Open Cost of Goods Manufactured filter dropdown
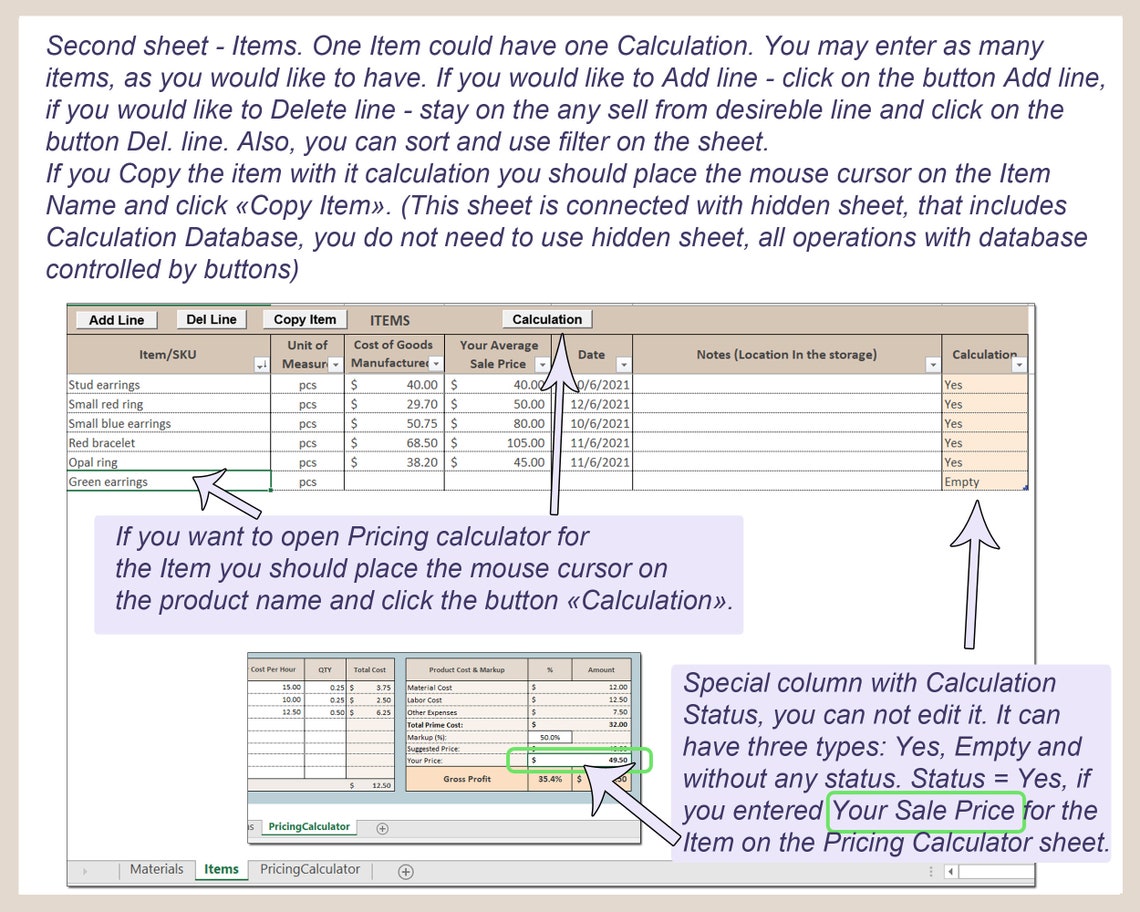 click(434, 366)
